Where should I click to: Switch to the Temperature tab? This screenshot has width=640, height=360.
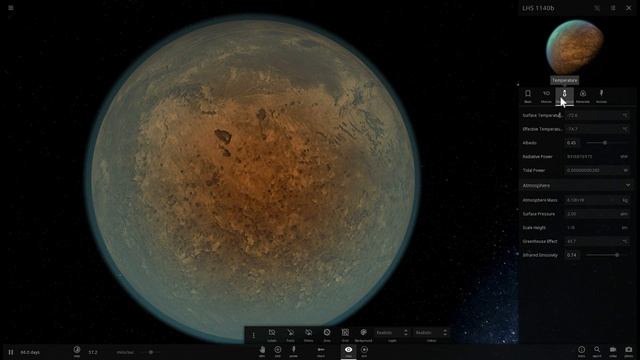(564, 96)
